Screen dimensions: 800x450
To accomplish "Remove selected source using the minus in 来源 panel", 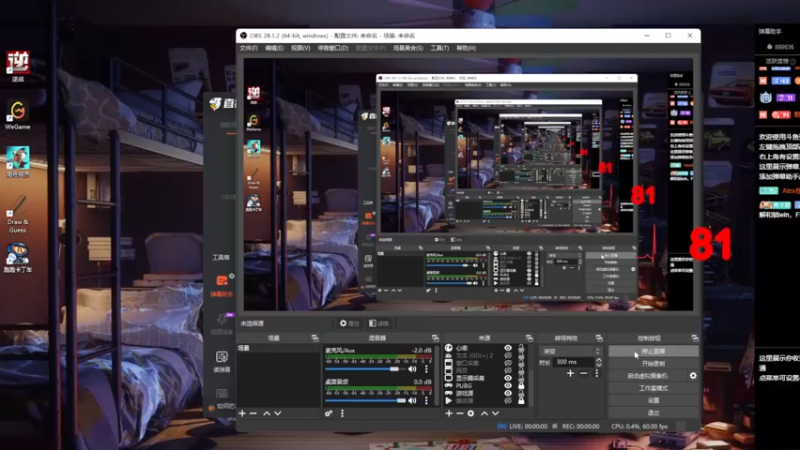I will 460,413.
